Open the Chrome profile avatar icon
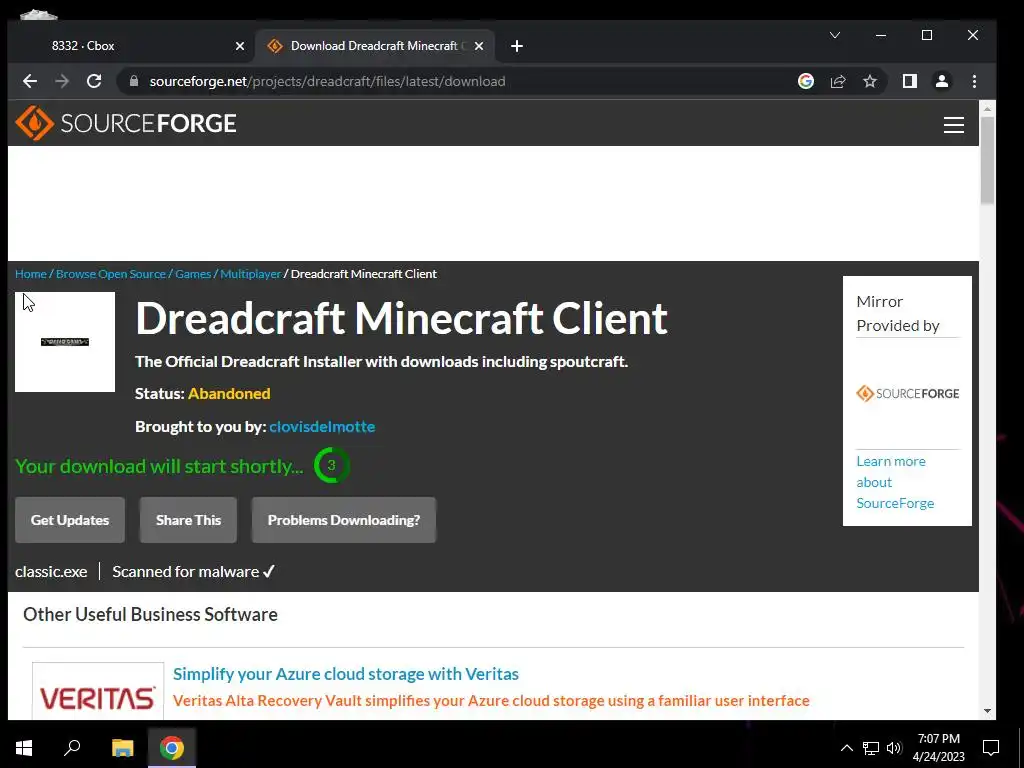Screen dimensions: 1024x768 pyautogui.click(x=942, y=81)
